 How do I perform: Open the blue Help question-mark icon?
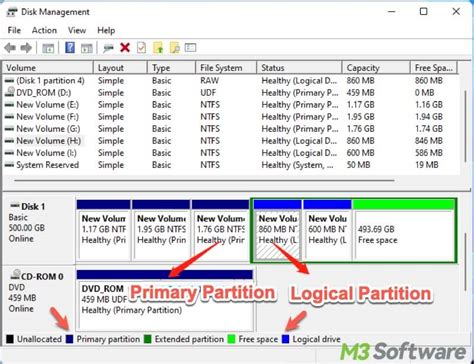[70, 48]
